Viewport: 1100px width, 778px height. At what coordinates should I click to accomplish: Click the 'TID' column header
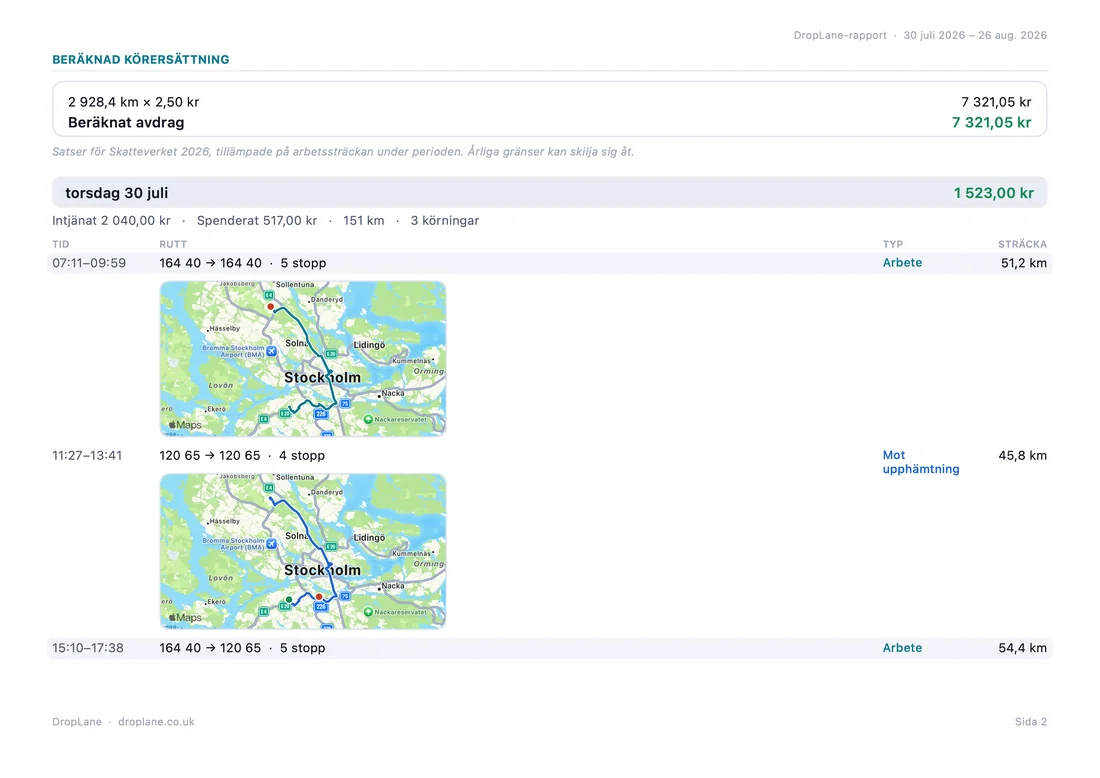tap(60, 244)
